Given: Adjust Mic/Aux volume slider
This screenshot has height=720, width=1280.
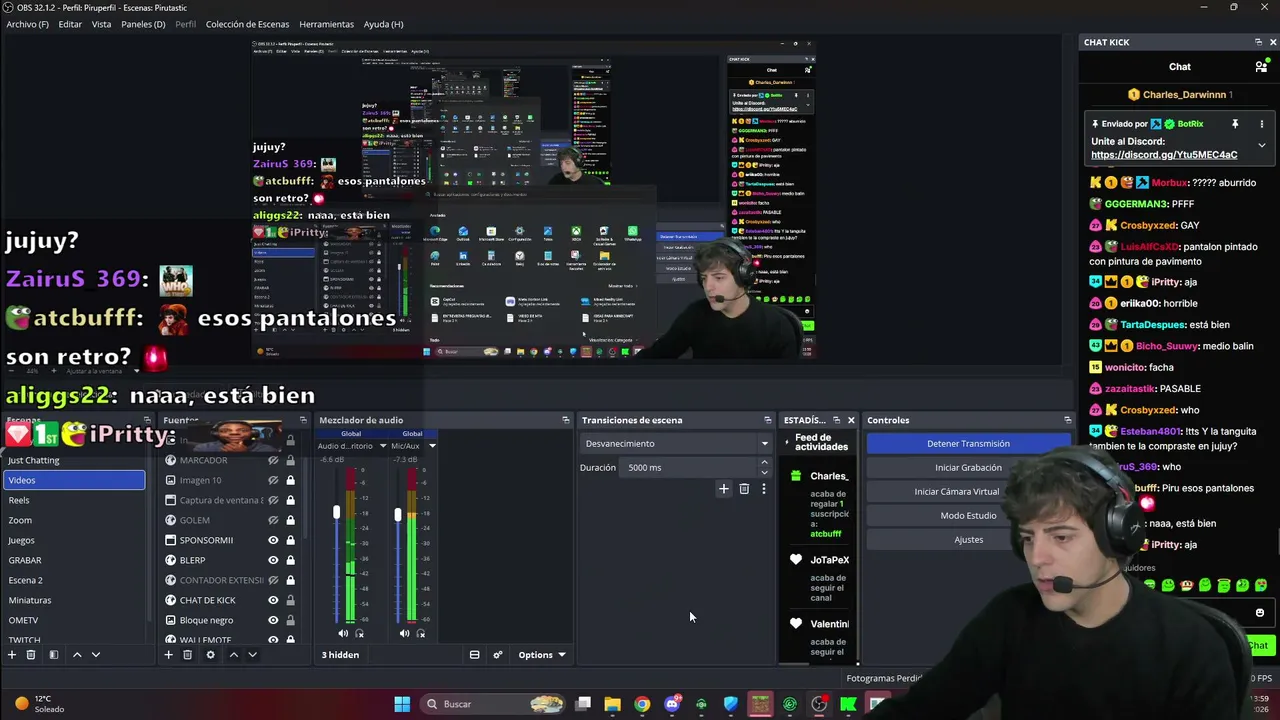Looking at the screenshot, I should [x=397, y=514].
